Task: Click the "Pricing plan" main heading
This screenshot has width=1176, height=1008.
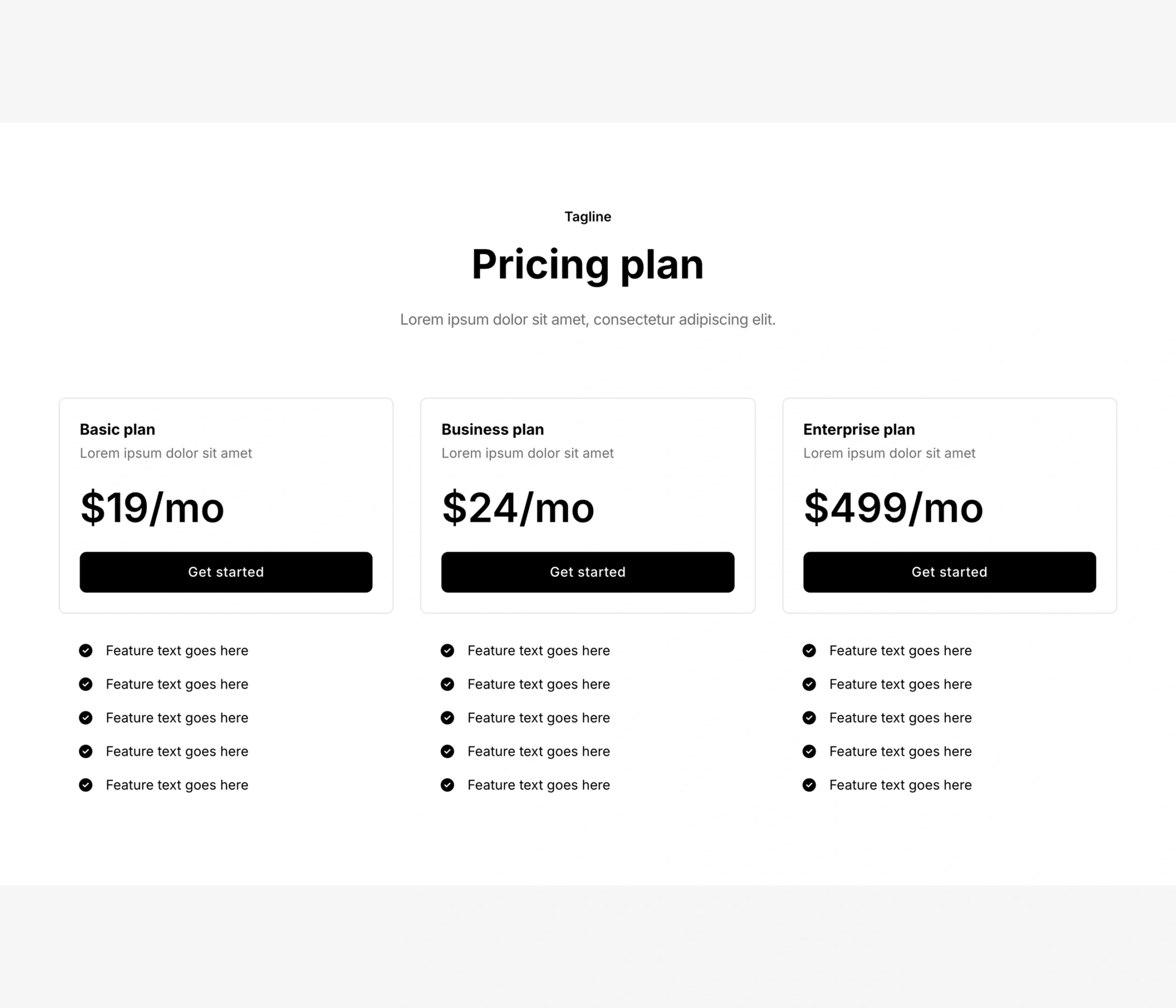Action: pos(588,265)
